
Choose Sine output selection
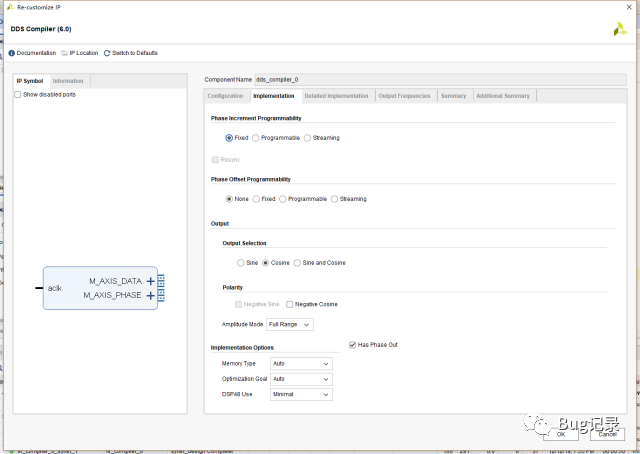pos(241,263)
